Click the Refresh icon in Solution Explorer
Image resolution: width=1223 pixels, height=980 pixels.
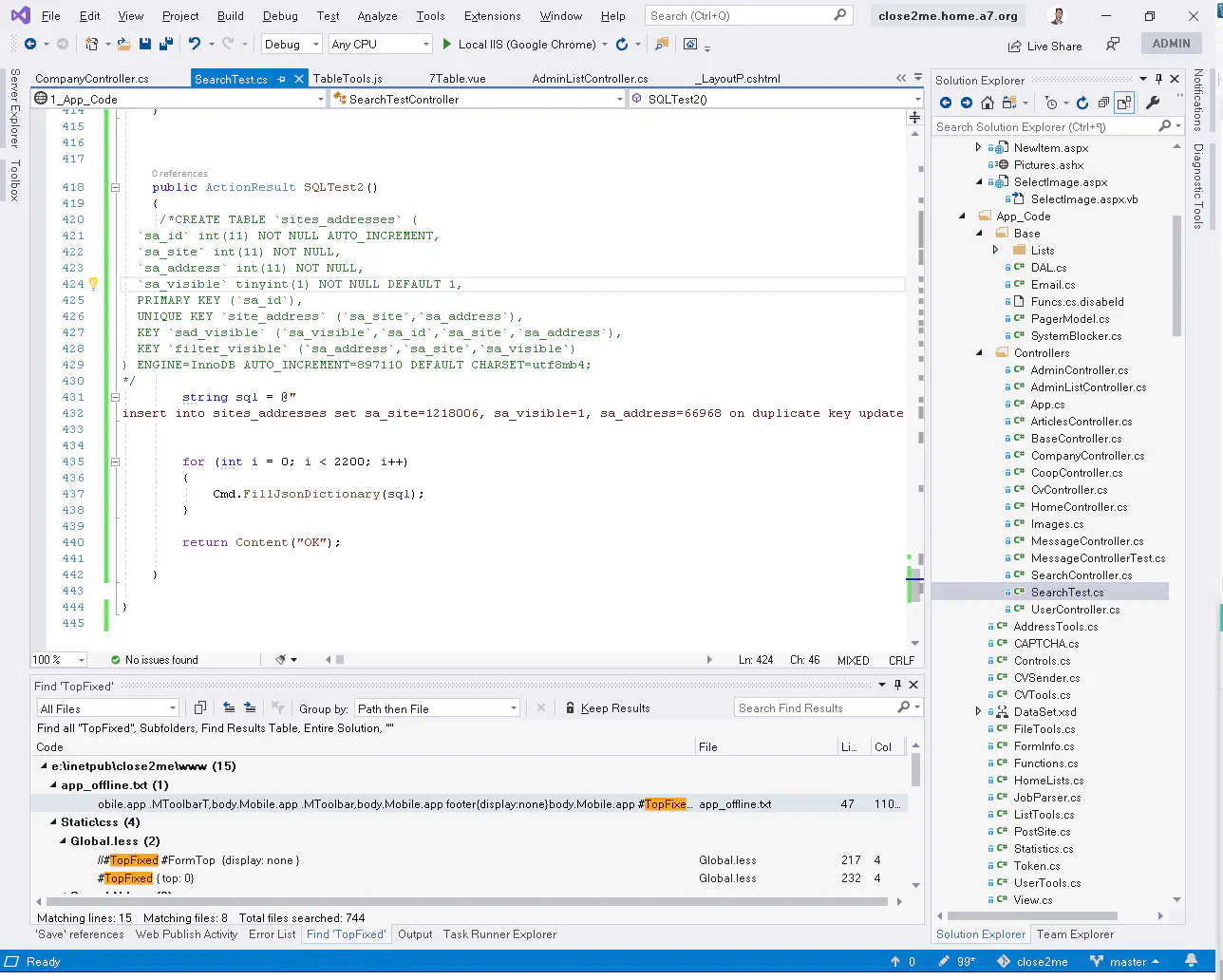click(x=1082, y=103)
